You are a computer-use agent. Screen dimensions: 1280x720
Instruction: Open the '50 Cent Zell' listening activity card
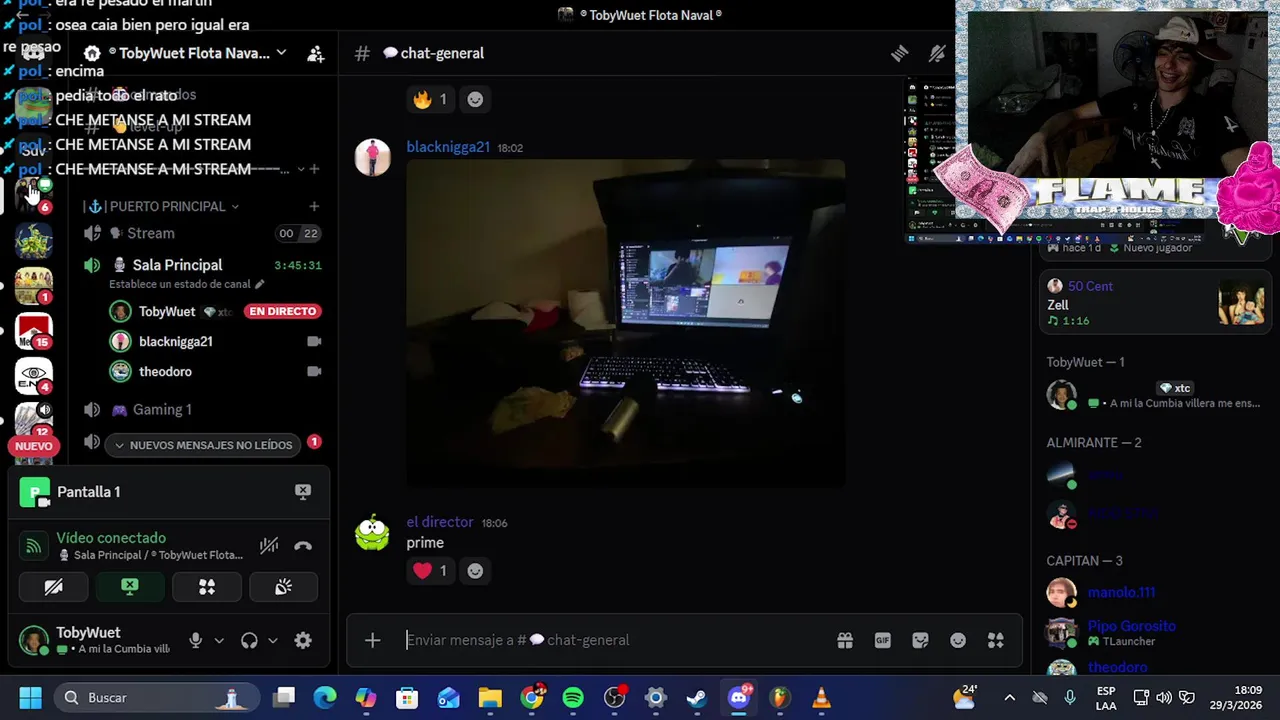(x=1155, y=303)
